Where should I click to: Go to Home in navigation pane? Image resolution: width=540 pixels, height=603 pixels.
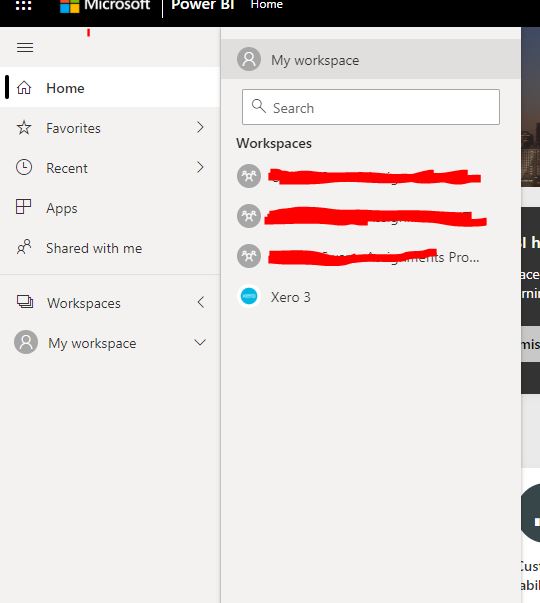[x=110, y=87]
